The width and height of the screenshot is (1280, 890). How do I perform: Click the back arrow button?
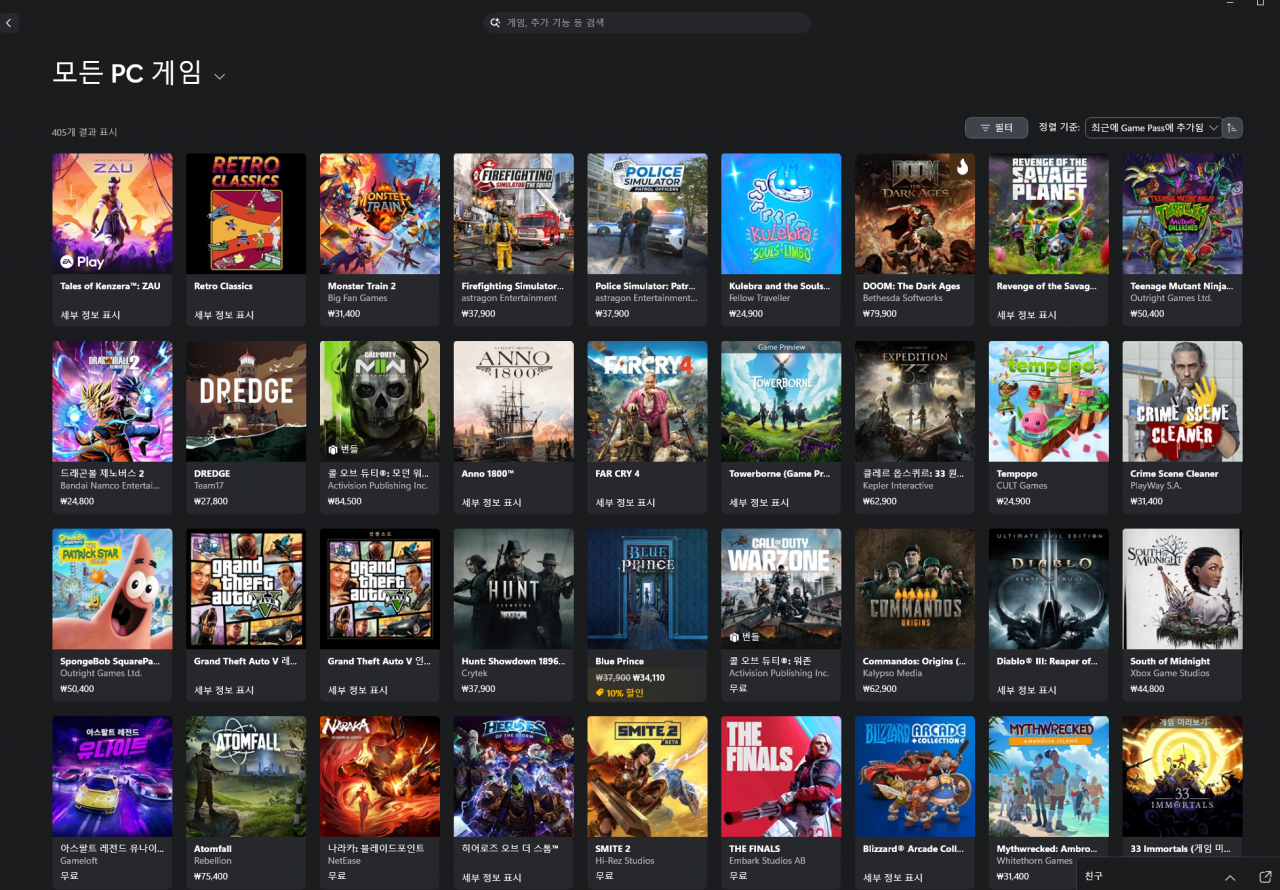tap(9, 22)
